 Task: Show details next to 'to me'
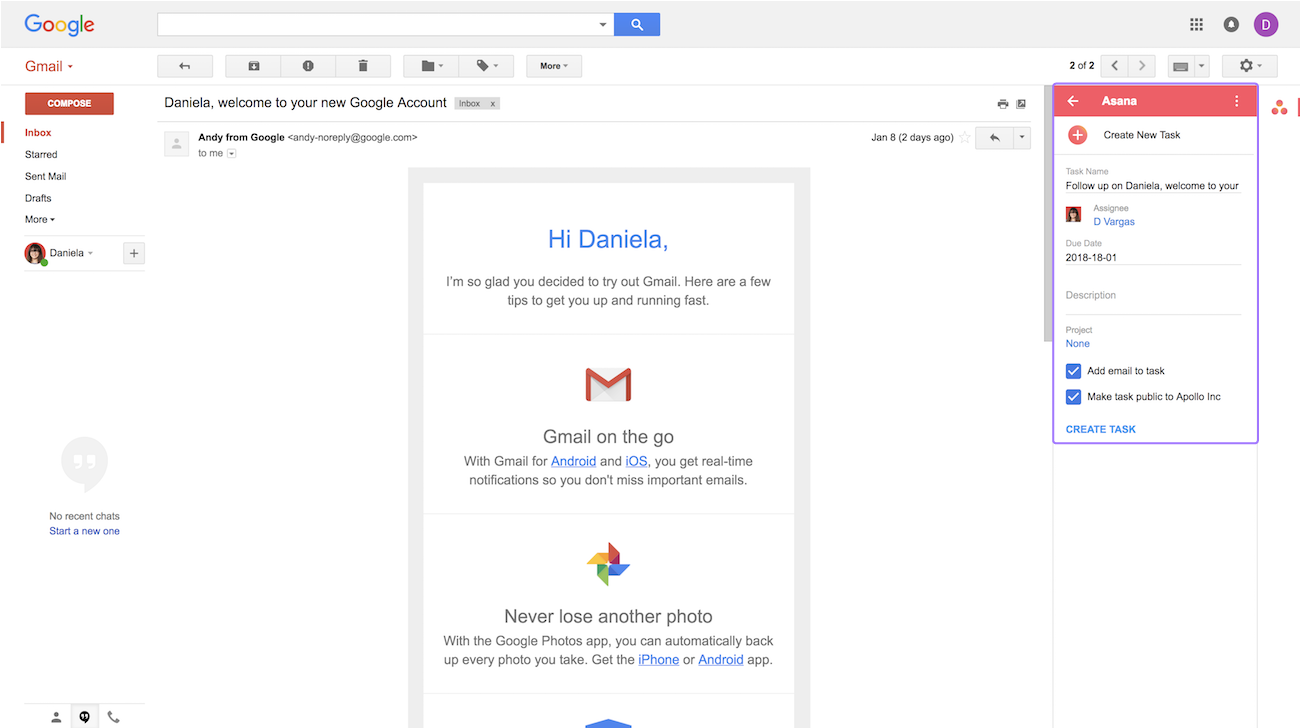(x=232, y=154)
